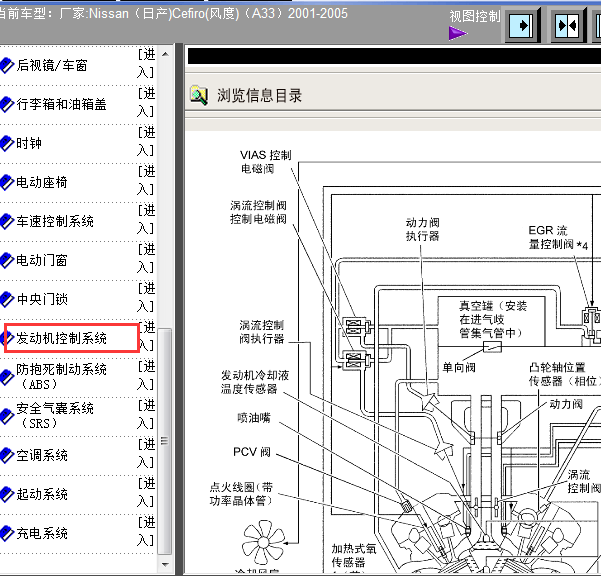Click the inward-arrows view control button
This screenshot has width=601, height=576.
tap(568, 26)
